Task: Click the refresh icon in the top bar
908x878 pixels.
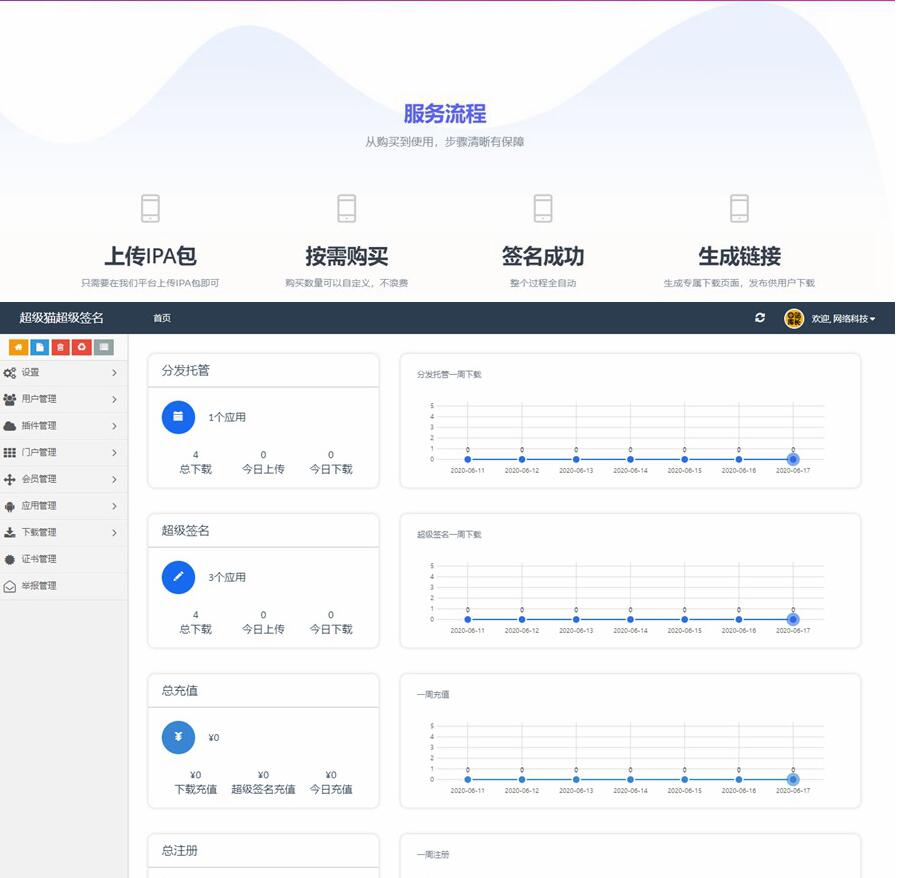Action: [760, 317]
